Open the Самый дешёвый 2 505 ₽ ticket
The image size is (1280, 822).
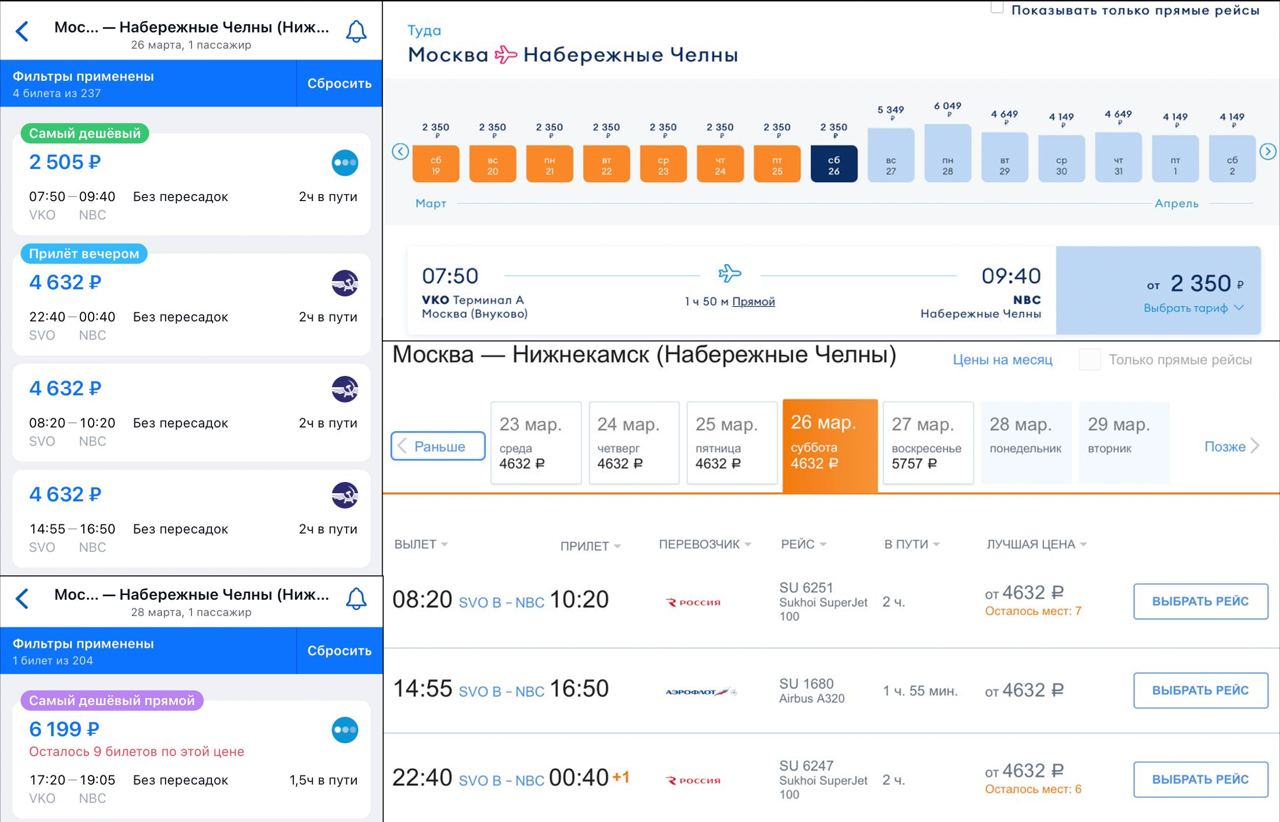192,186
